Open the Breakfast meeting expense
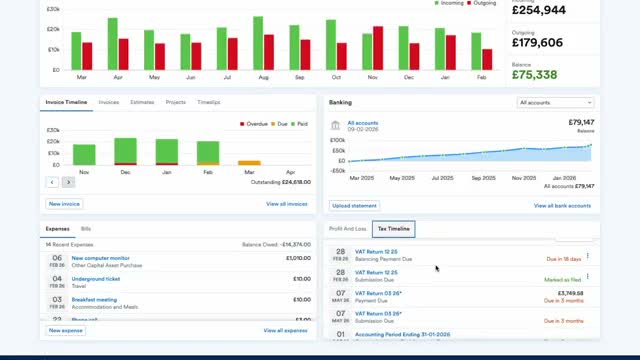The height and width of the screenshot is (360, 640). click(94, 300)
